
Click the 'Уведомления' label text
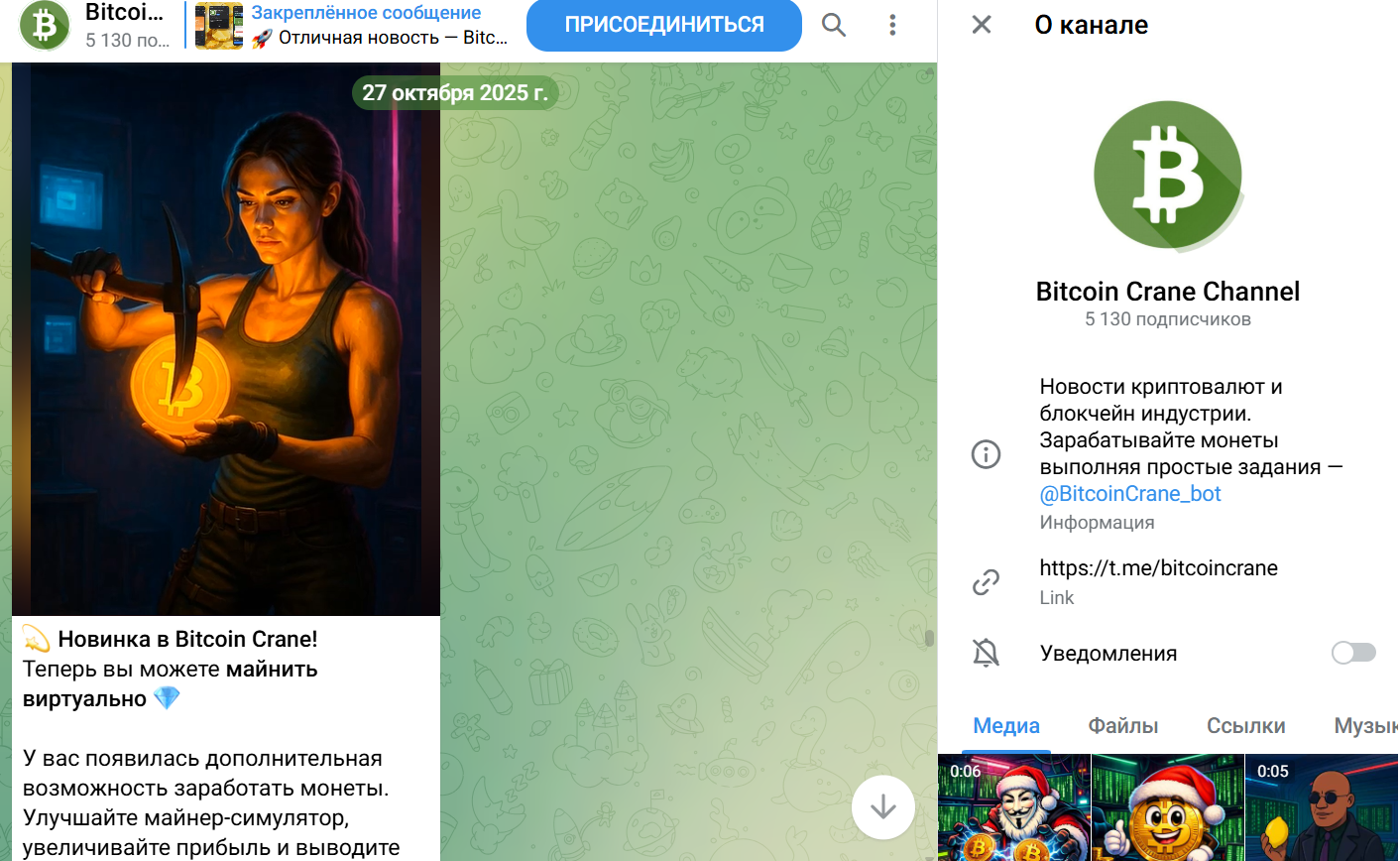pyautogui.click(x=1108, y=654)
